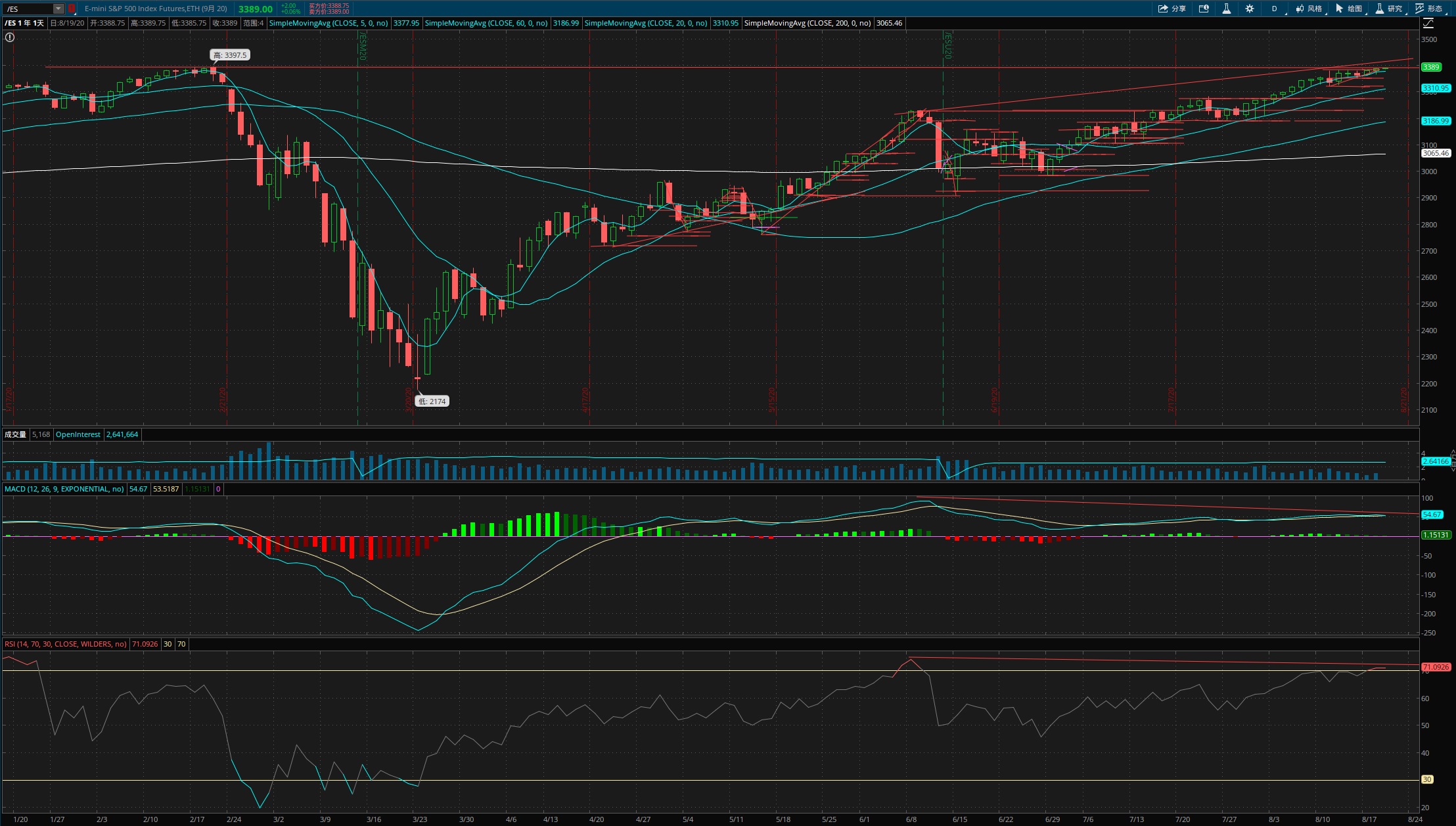Click the 71.0926 RSI axis tag
Screen dimensions: 1456x826
(1436, 667)
